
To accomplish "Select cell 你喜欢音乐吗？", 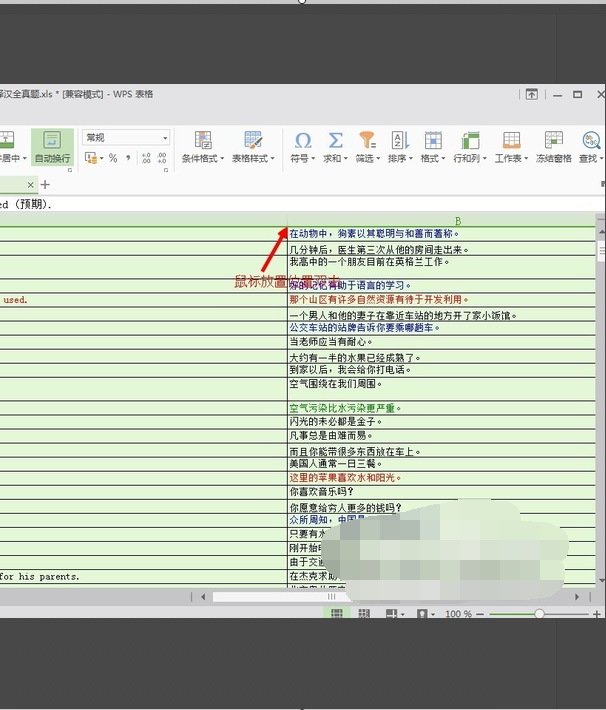I will point(442,492).
